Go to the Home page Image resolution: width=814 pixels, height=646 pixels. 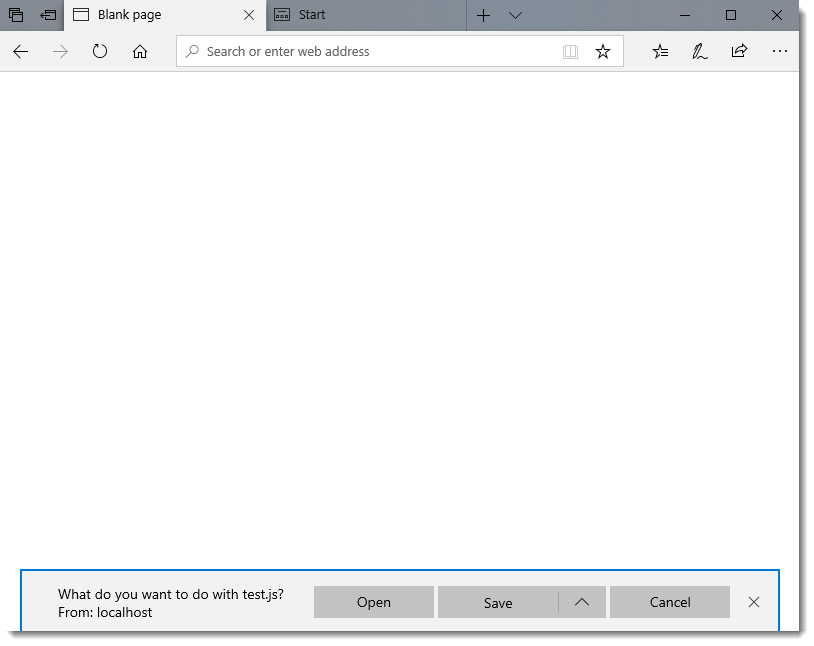(140, 52)
